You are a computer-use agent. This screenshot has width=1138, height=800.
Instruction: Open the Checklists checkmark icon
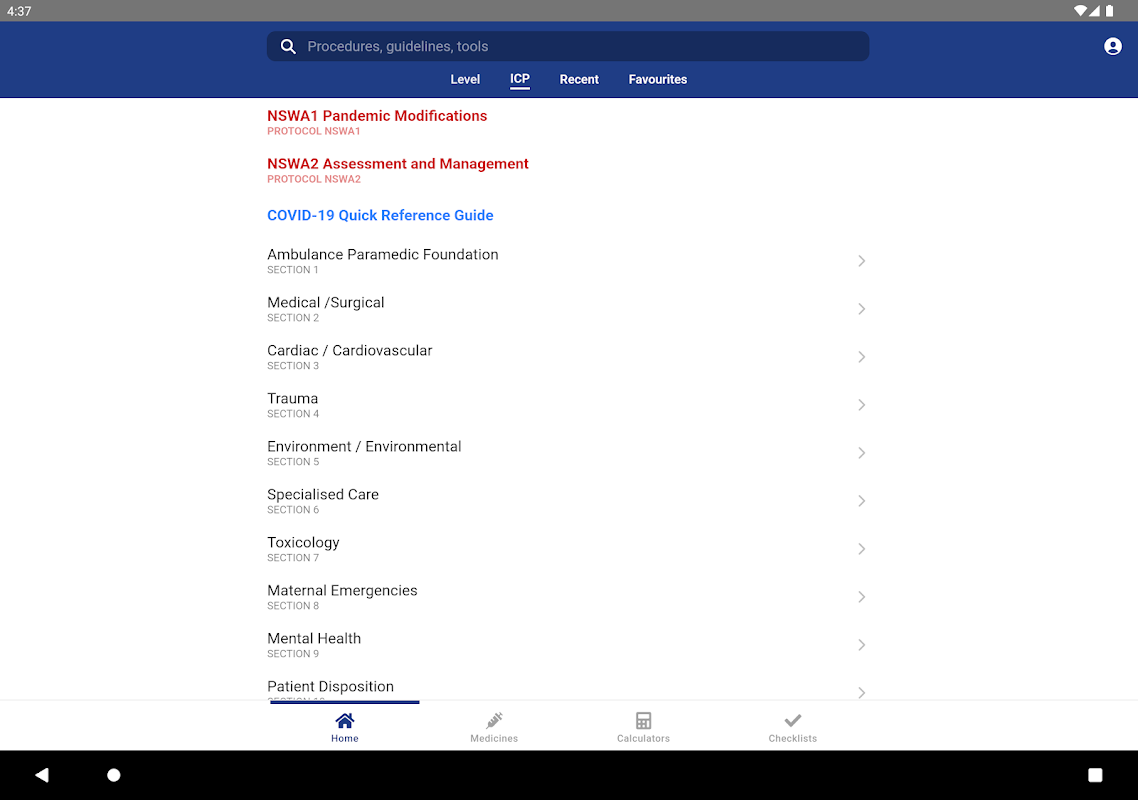click(x=793, y=720)
